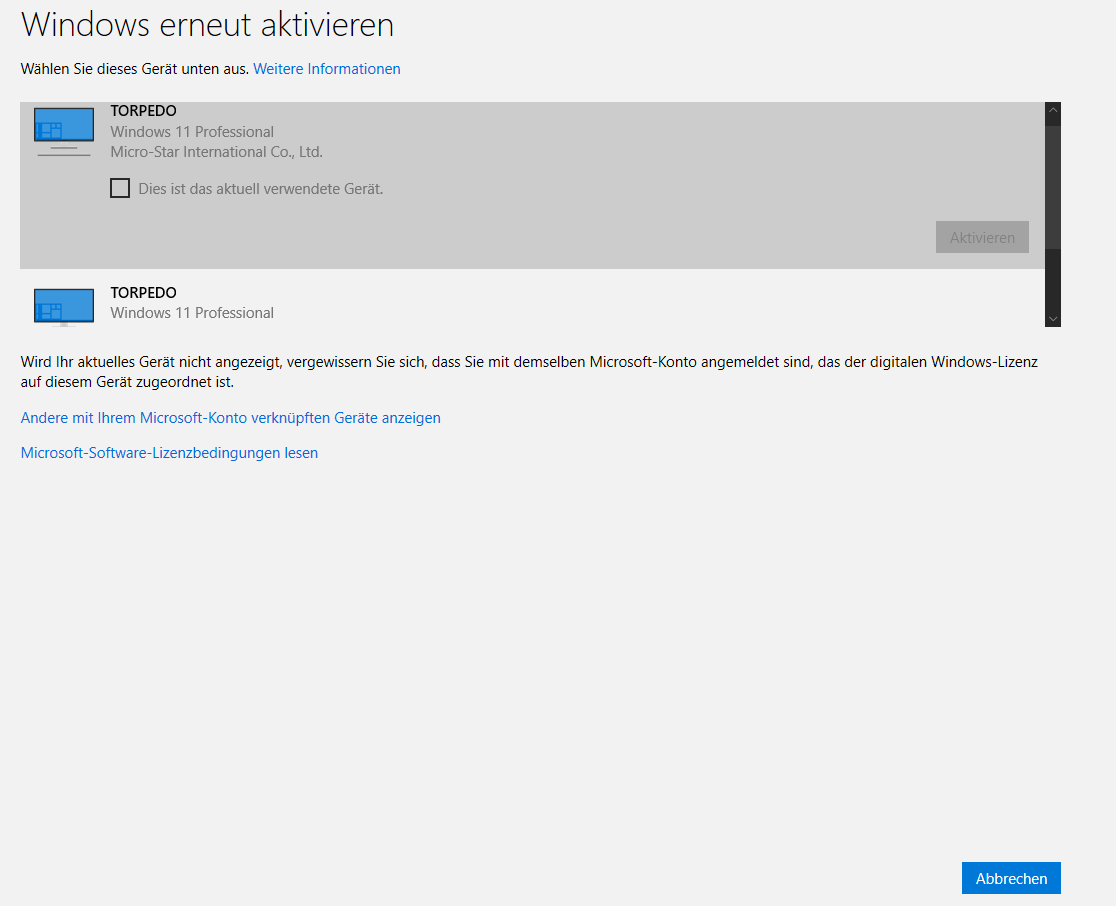Screen dimensions: 1116x906
Task: Click the label 'Dies ist das aktuell verwendete Gerät.'
Action: (260, 189)
